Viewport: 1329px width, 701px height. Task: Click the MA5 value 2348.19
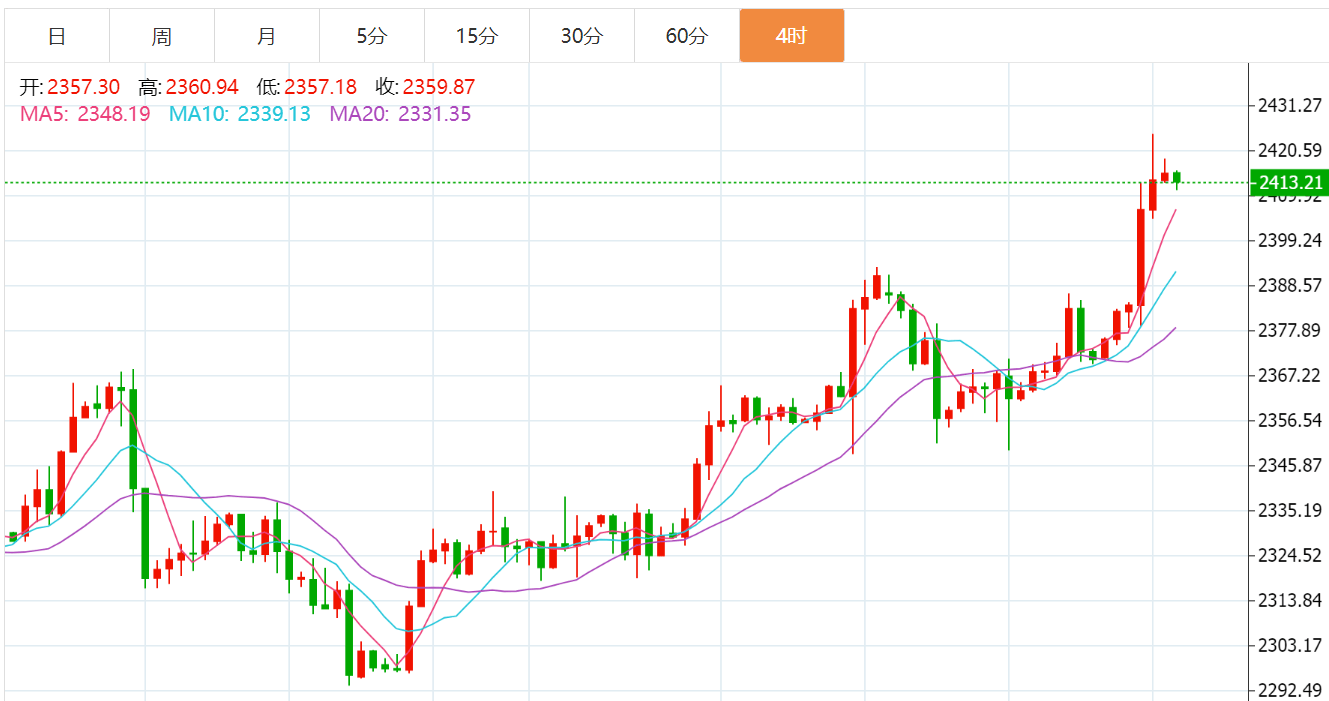click(114, 114)
